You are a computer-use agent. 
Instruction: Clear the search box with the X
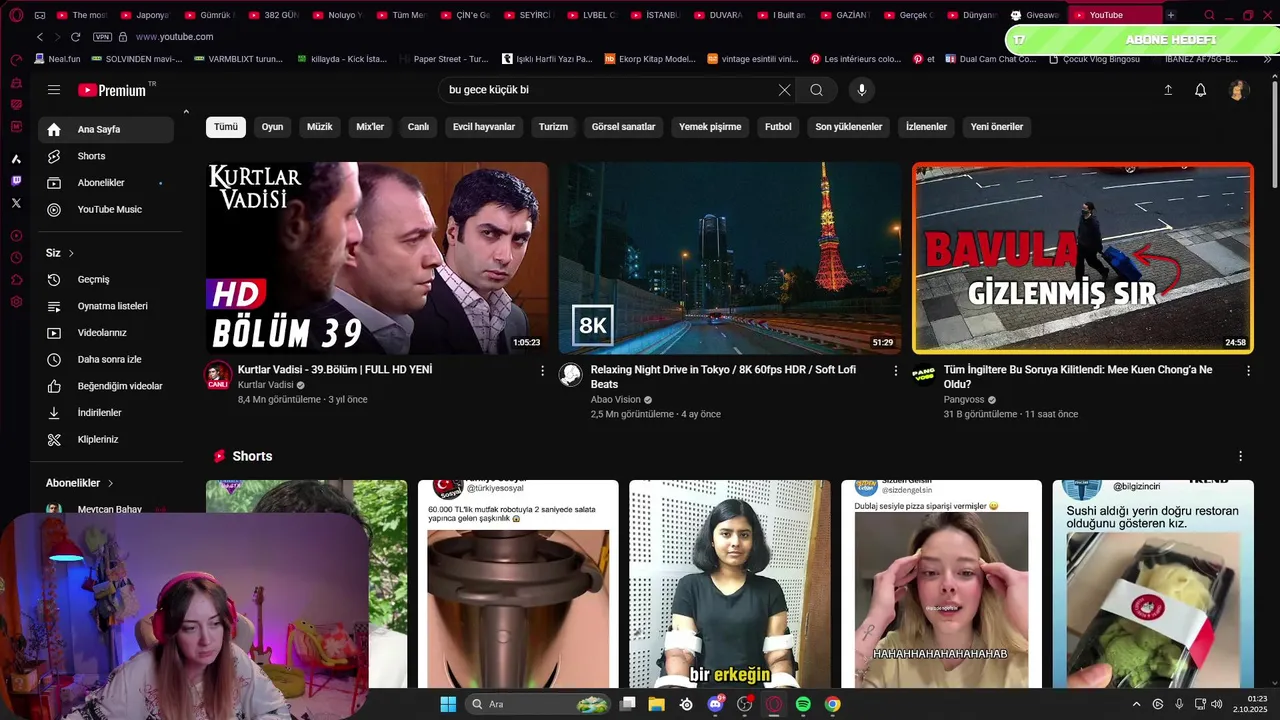point(784,90)
